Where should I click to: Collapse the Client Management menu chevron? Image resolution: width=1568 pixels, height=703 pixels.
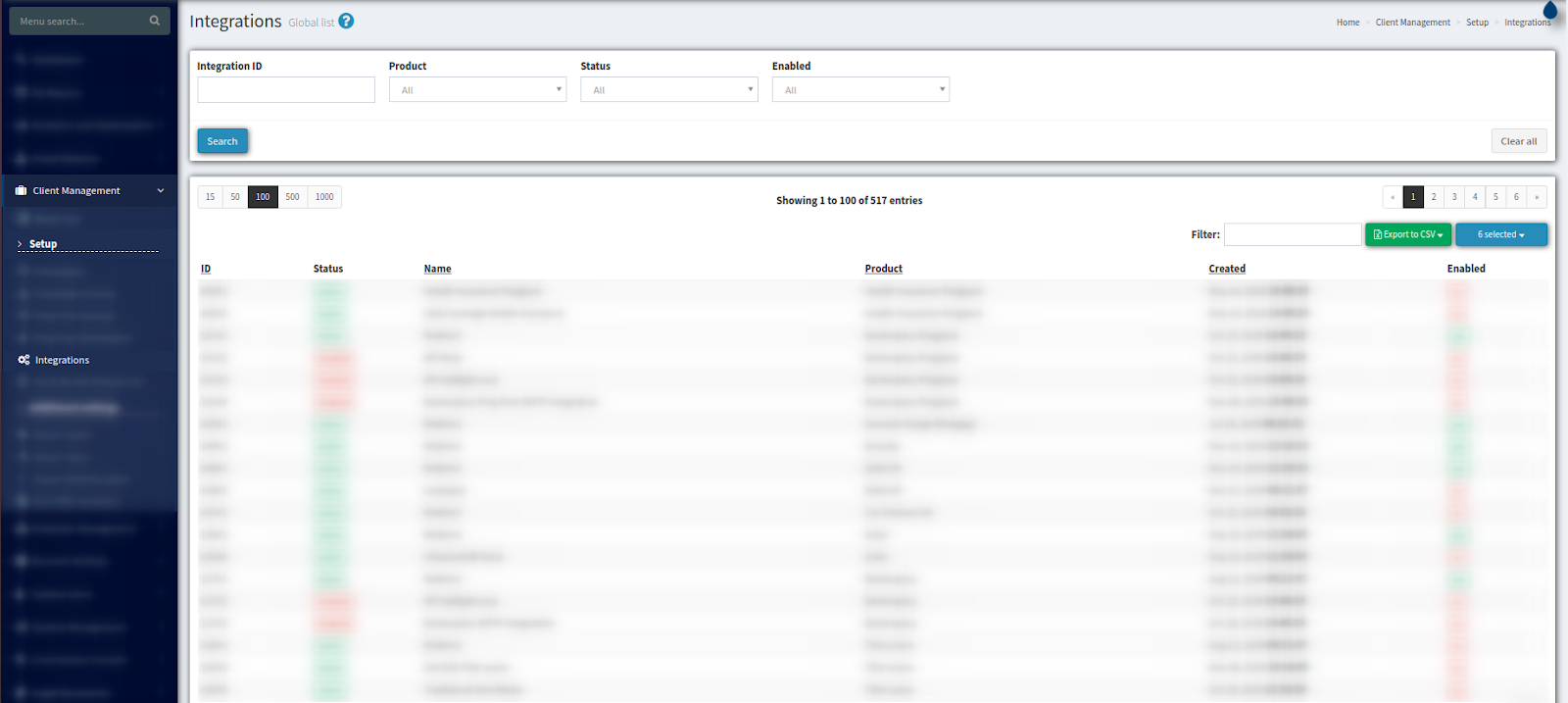pos(161,191)
